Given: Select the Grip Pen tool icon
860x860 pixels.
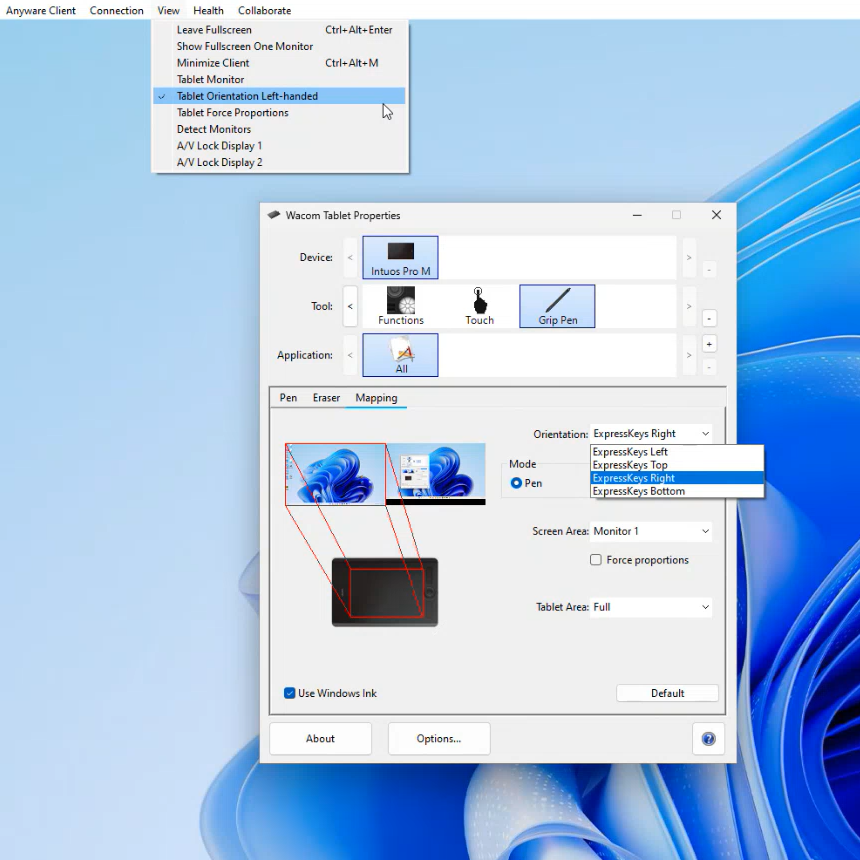Looking at the screenshot, I should [x=557, y=306].
